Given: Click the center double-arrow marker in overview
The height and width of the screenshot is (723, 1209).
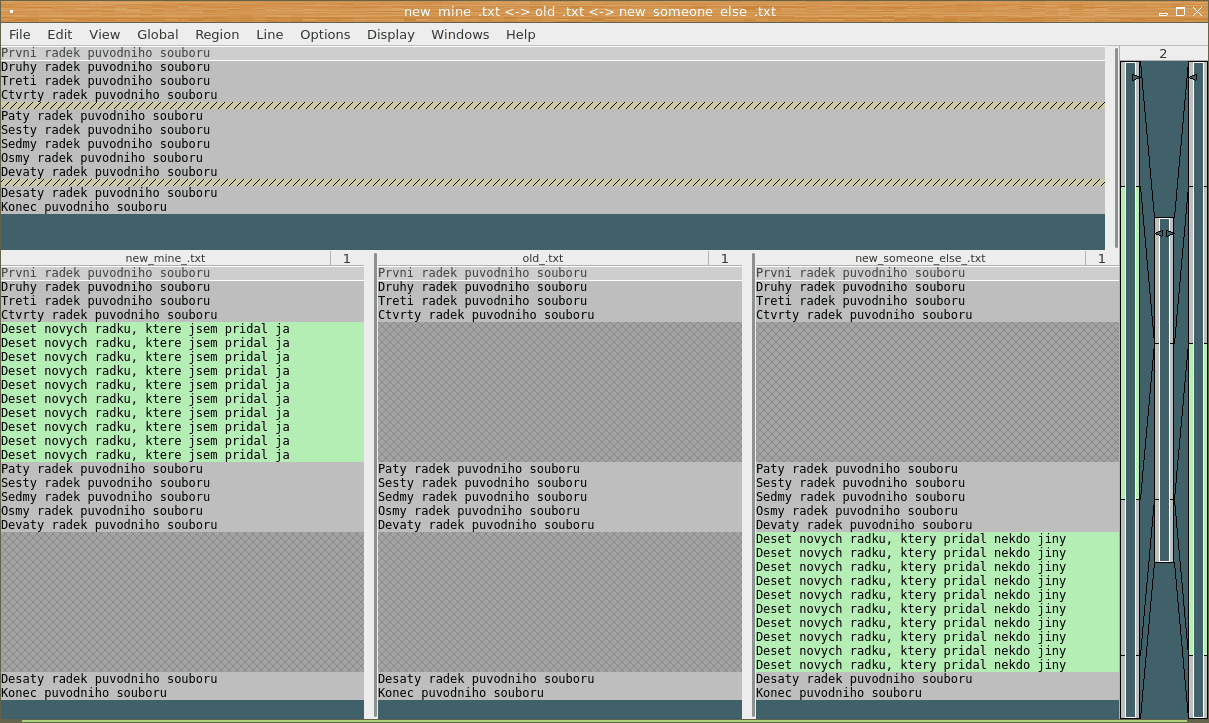Looking at the screenshot, I should tap(1163, 233).
